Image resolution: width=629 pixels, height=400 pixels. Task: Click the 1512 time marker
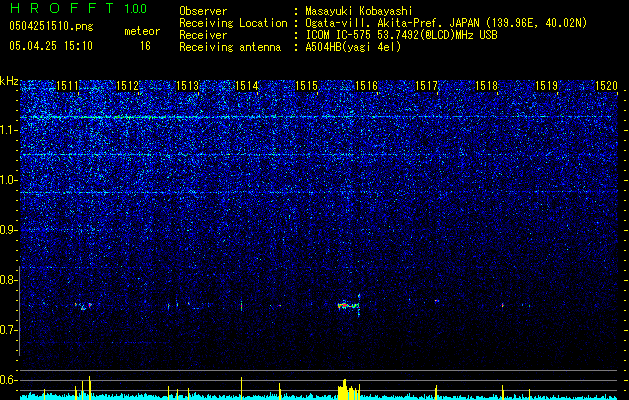(128, 85)
